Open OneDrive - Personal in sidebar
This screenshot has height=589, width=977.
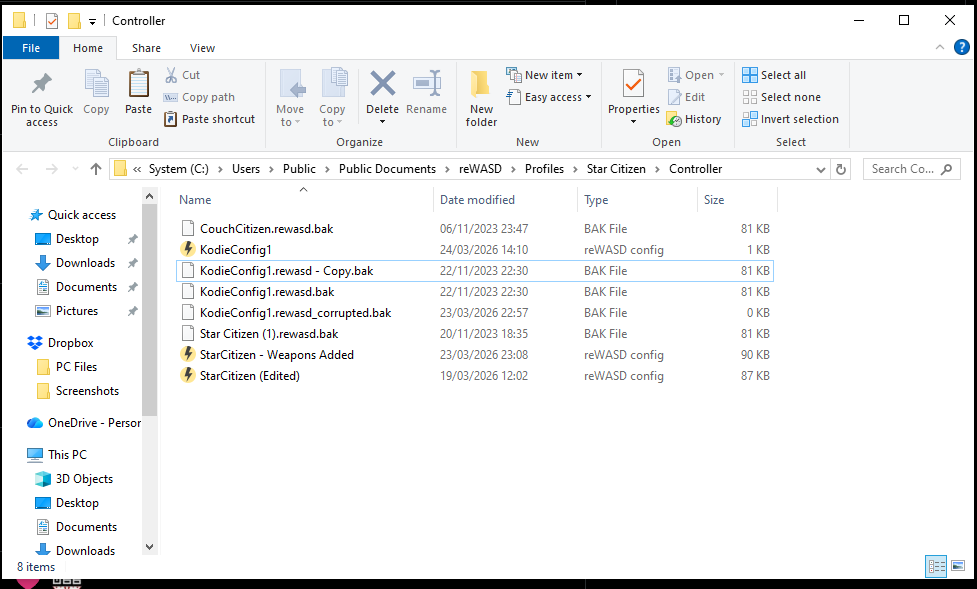[x=84, y=423]
